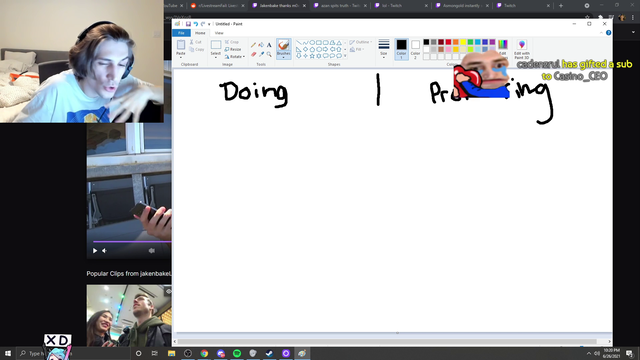Screen dimensions: 640x360
Task: Open the shape Fill dropdown
Action: (356, 49)
